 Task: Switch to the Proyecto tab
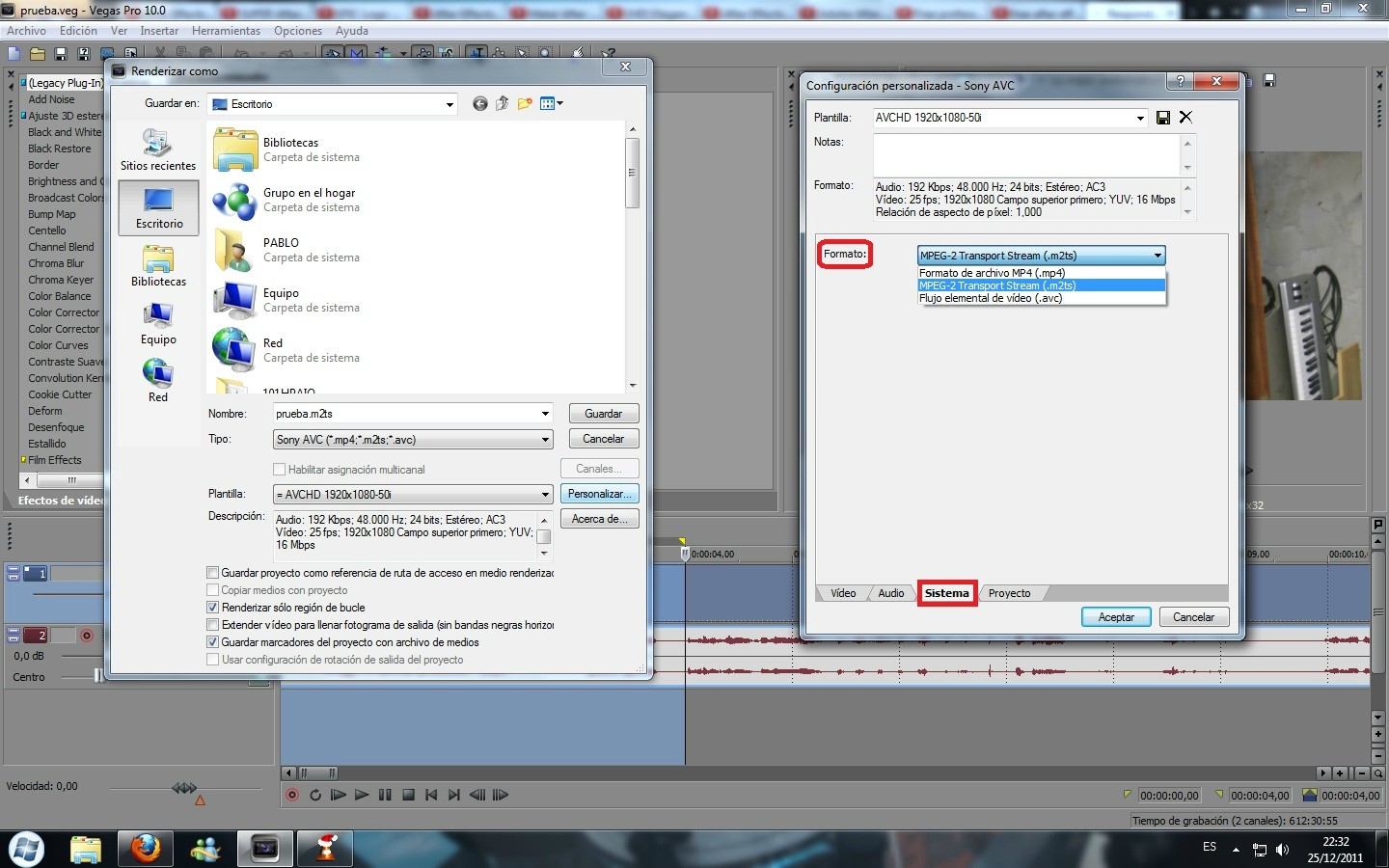click(1009, 593)
